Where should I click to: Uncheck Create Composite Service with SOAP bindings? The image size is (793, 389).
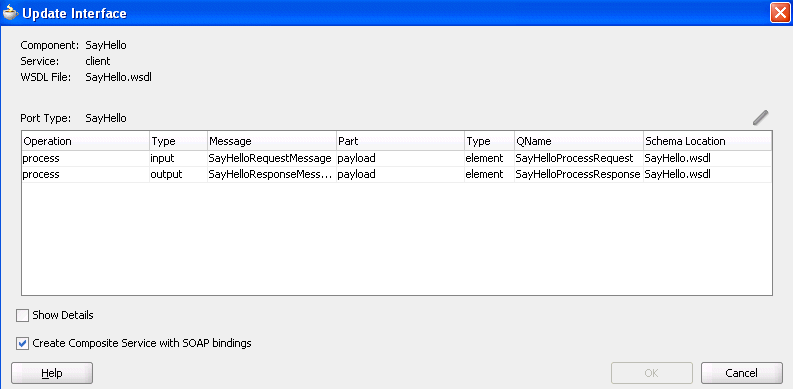[x=22, y=344]
